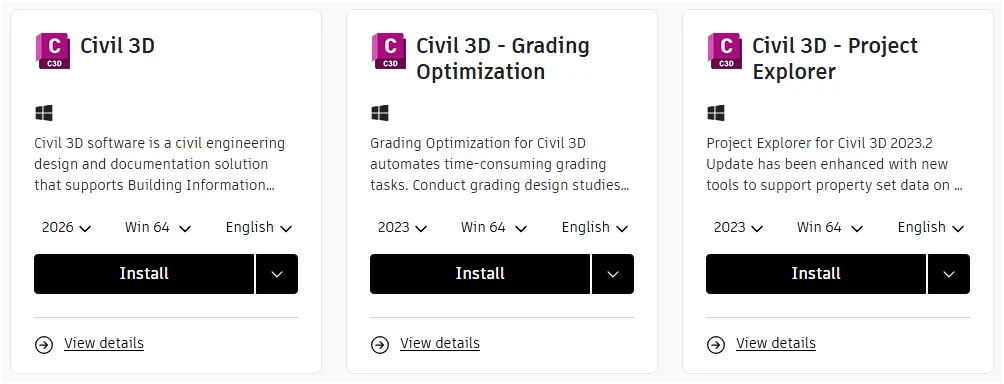Expand install options arrow for Project Explorer

949,274
